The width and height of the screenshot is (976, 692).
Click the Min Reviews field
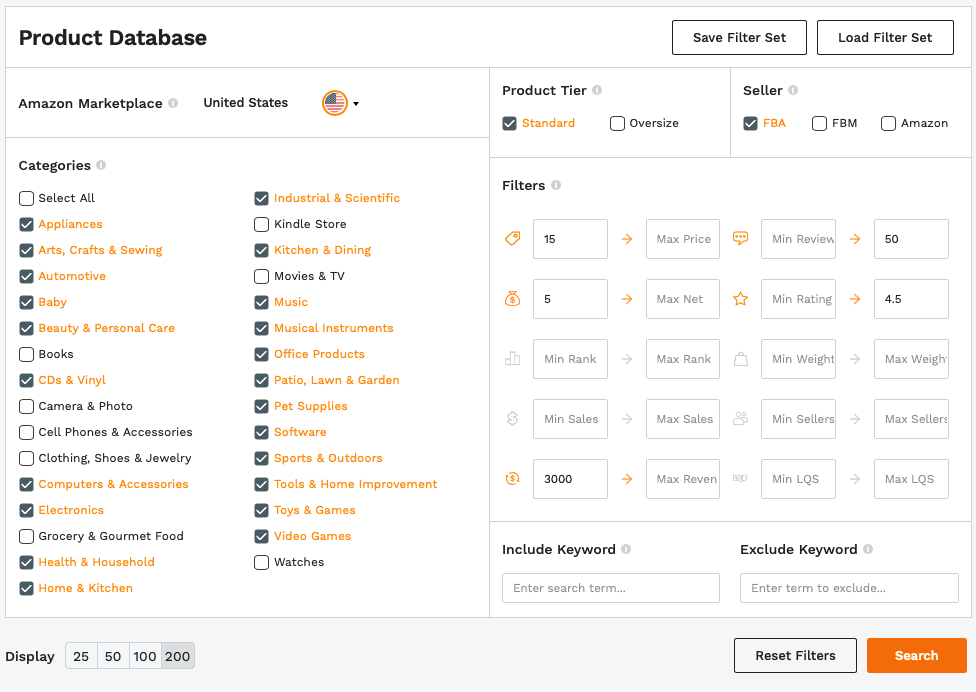pos(798,239)
